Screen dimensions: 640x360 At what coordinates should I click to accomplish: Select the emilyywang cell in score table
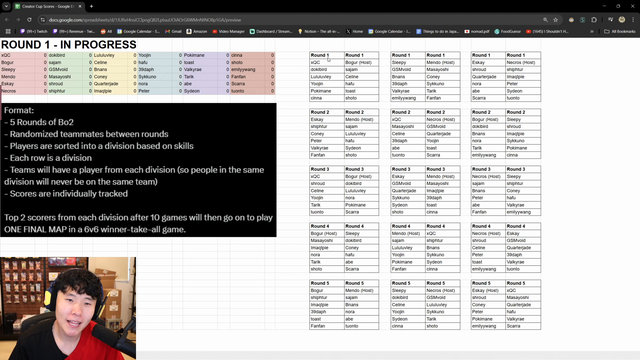(x=248, y=69)
